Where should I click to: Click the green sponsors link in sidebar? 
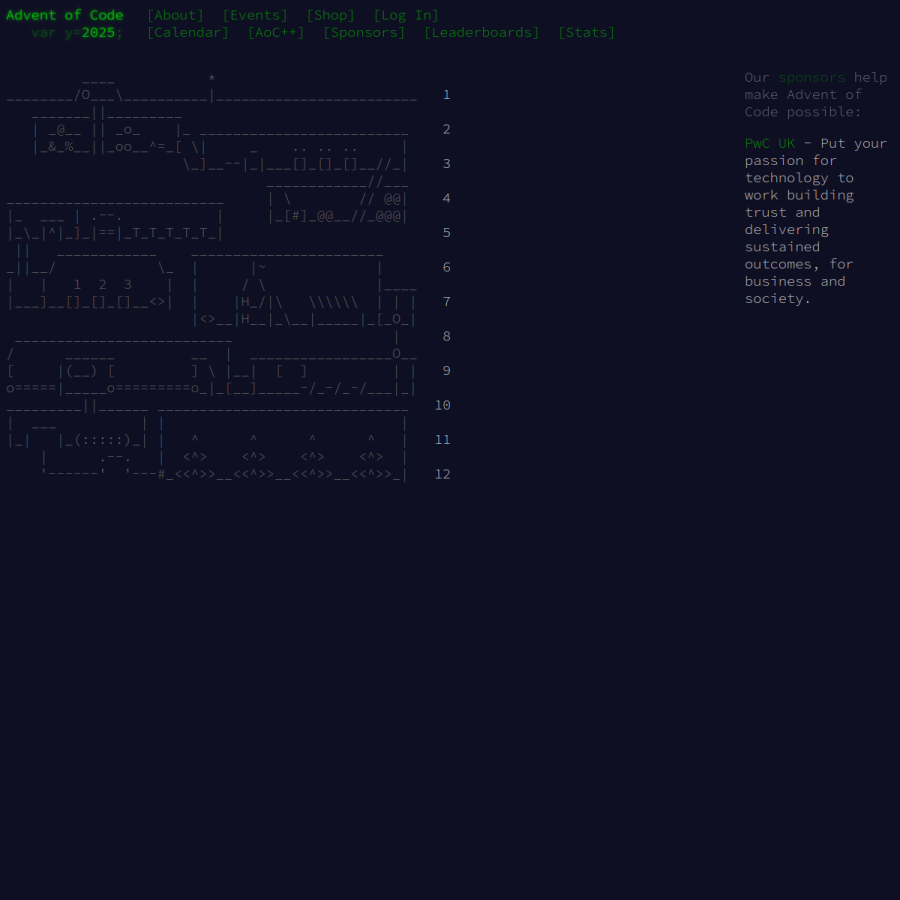[x=812, y=77]
